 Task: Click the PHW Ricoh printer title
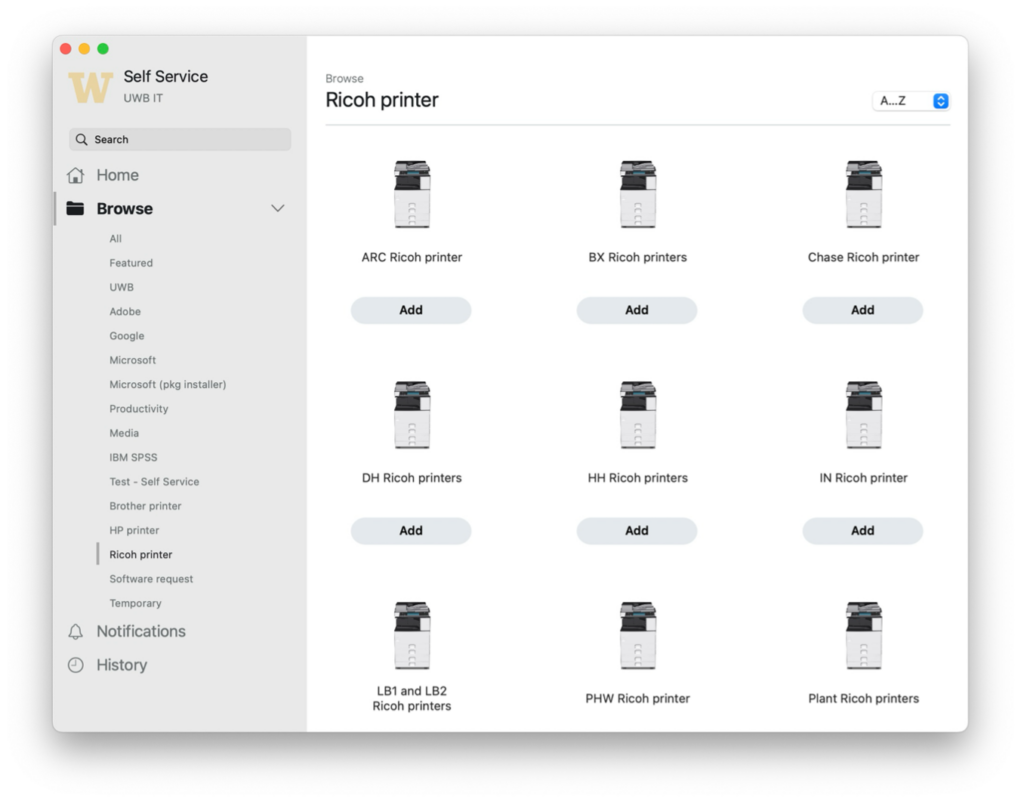637,699
